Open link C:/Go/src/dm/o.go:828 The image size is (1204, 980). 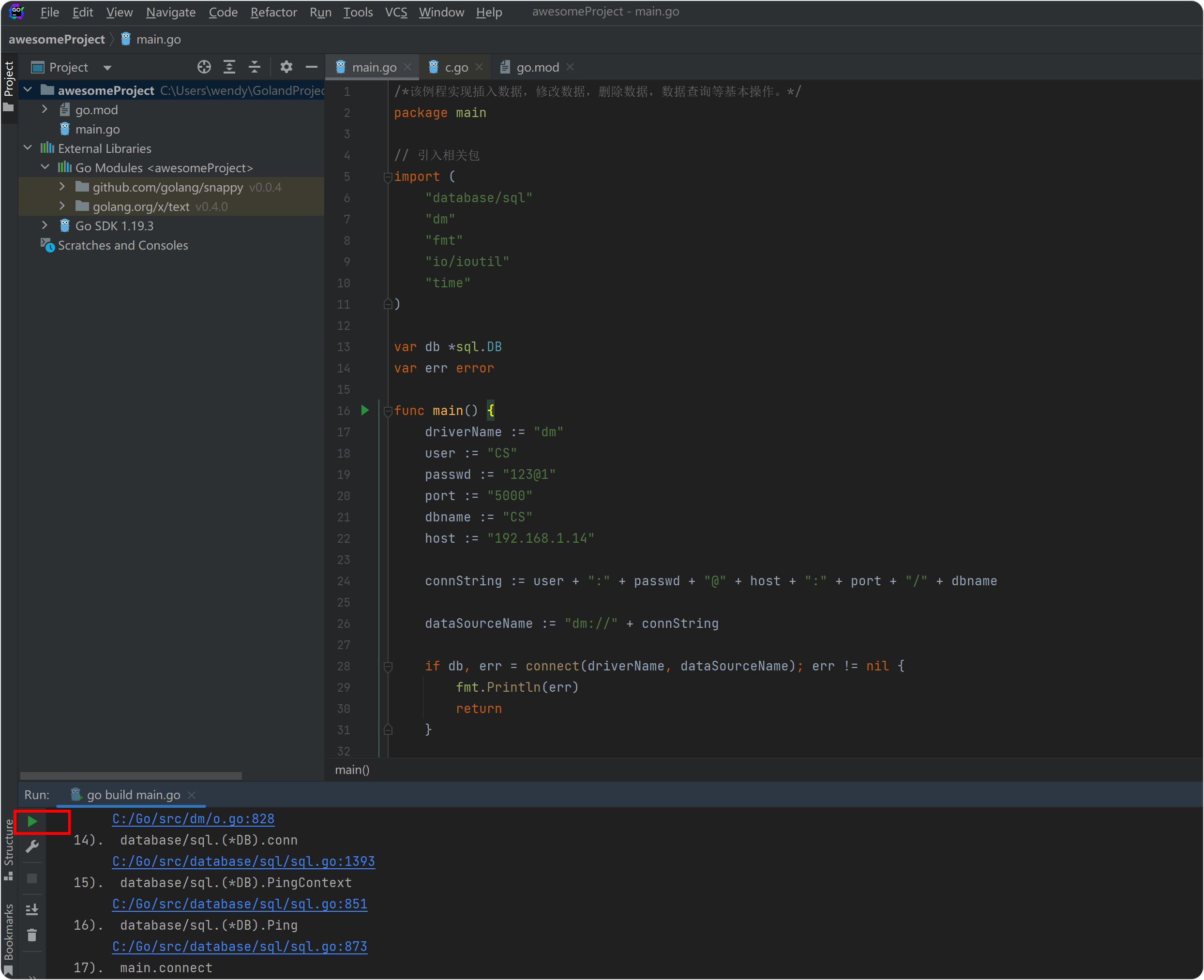pos(193,818)
